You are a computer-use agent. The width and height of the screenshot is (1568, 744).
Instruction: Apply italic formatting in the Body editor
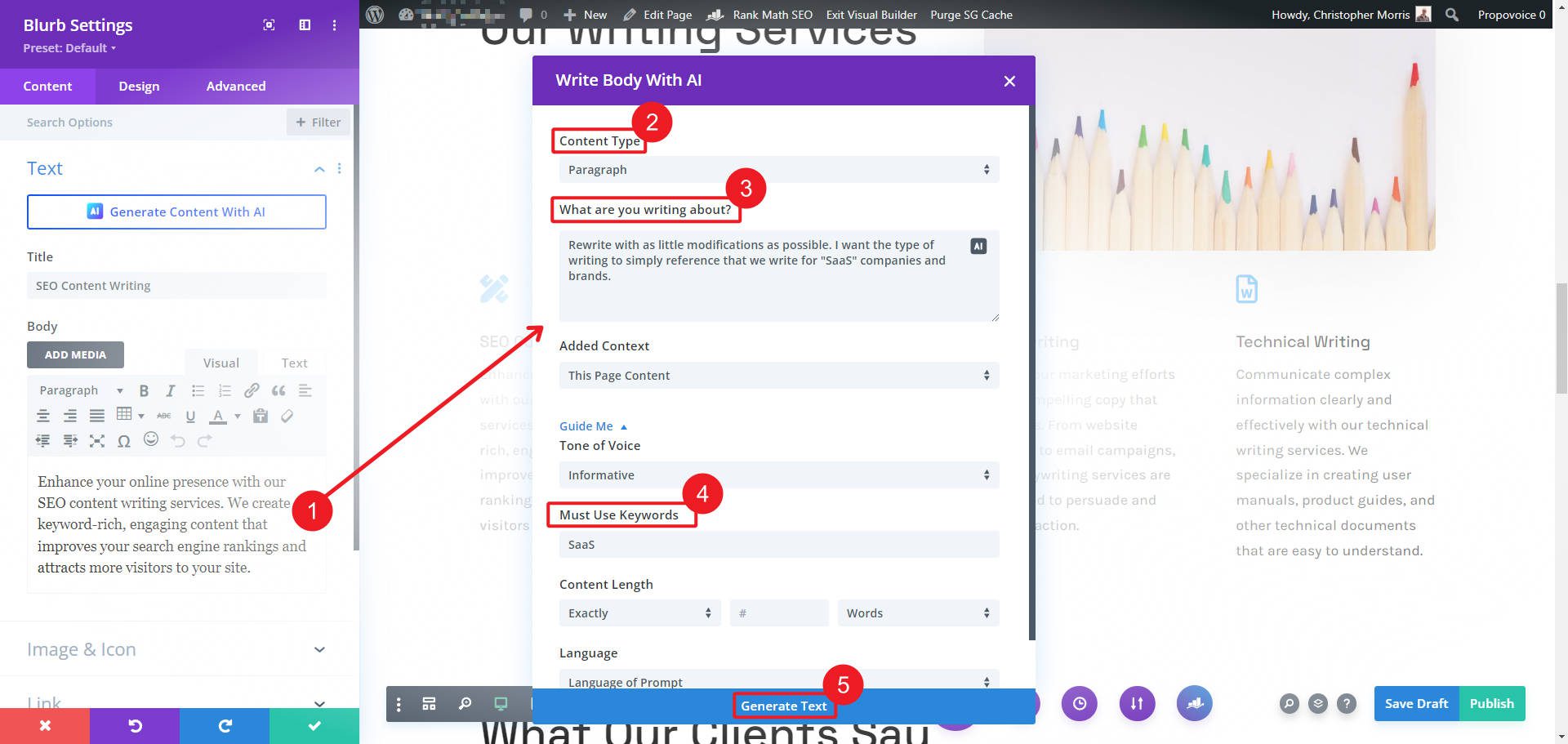point(171,390)
